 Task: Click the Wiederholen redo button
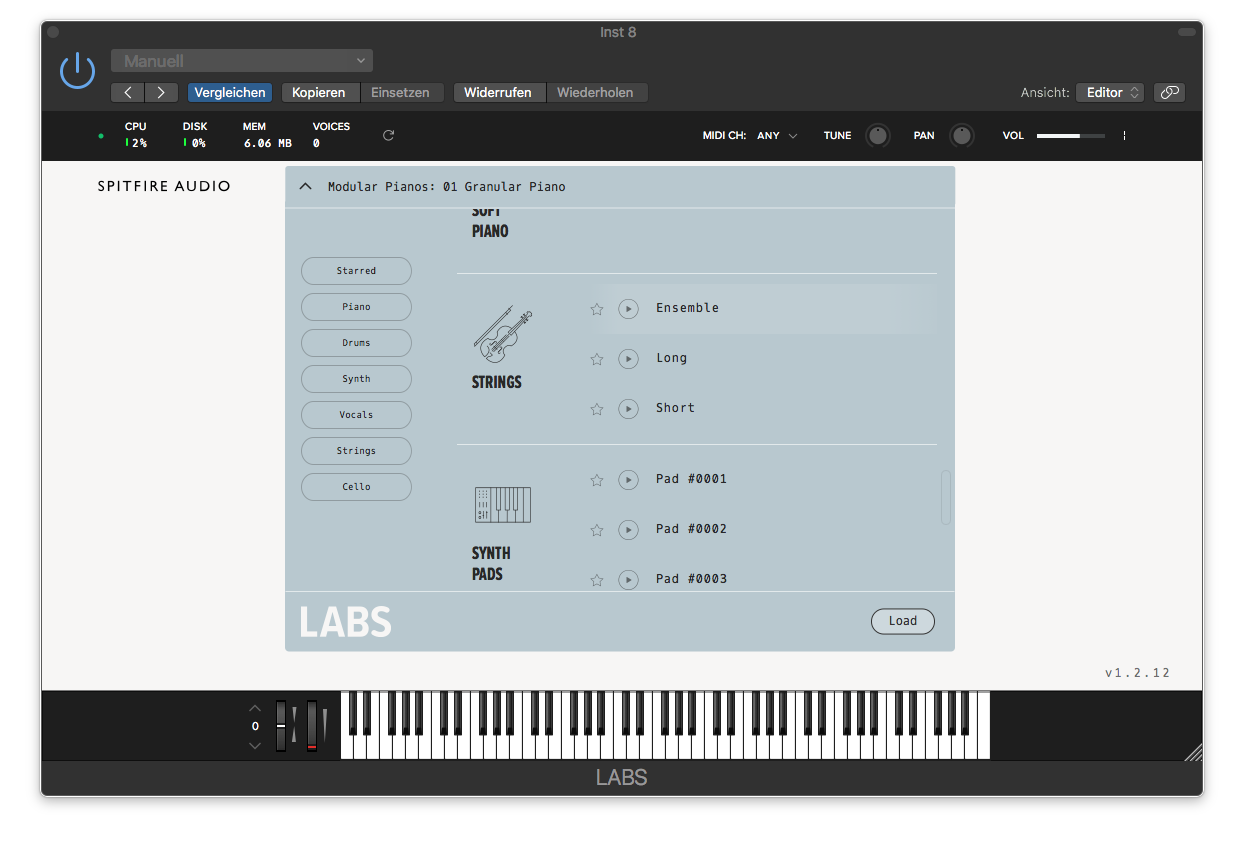[x=595, y=92]
